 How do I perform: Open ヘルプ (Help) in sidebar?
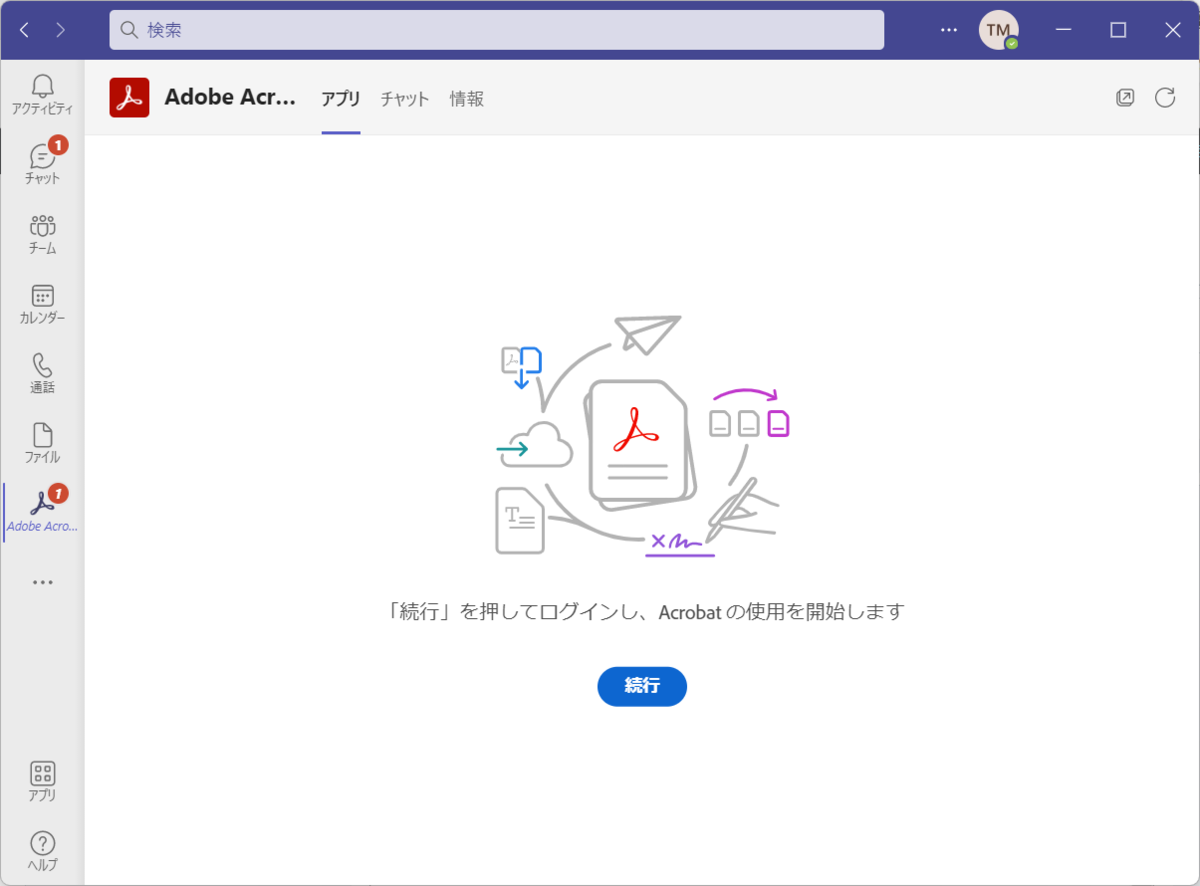(x=42, y=852)
